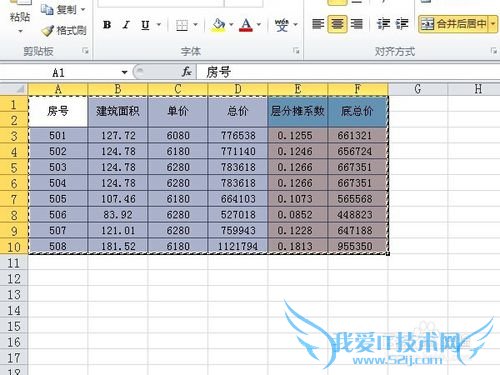The image size is (500, 375).
Task: Open copy dropdown arrow
Action: 83,10
